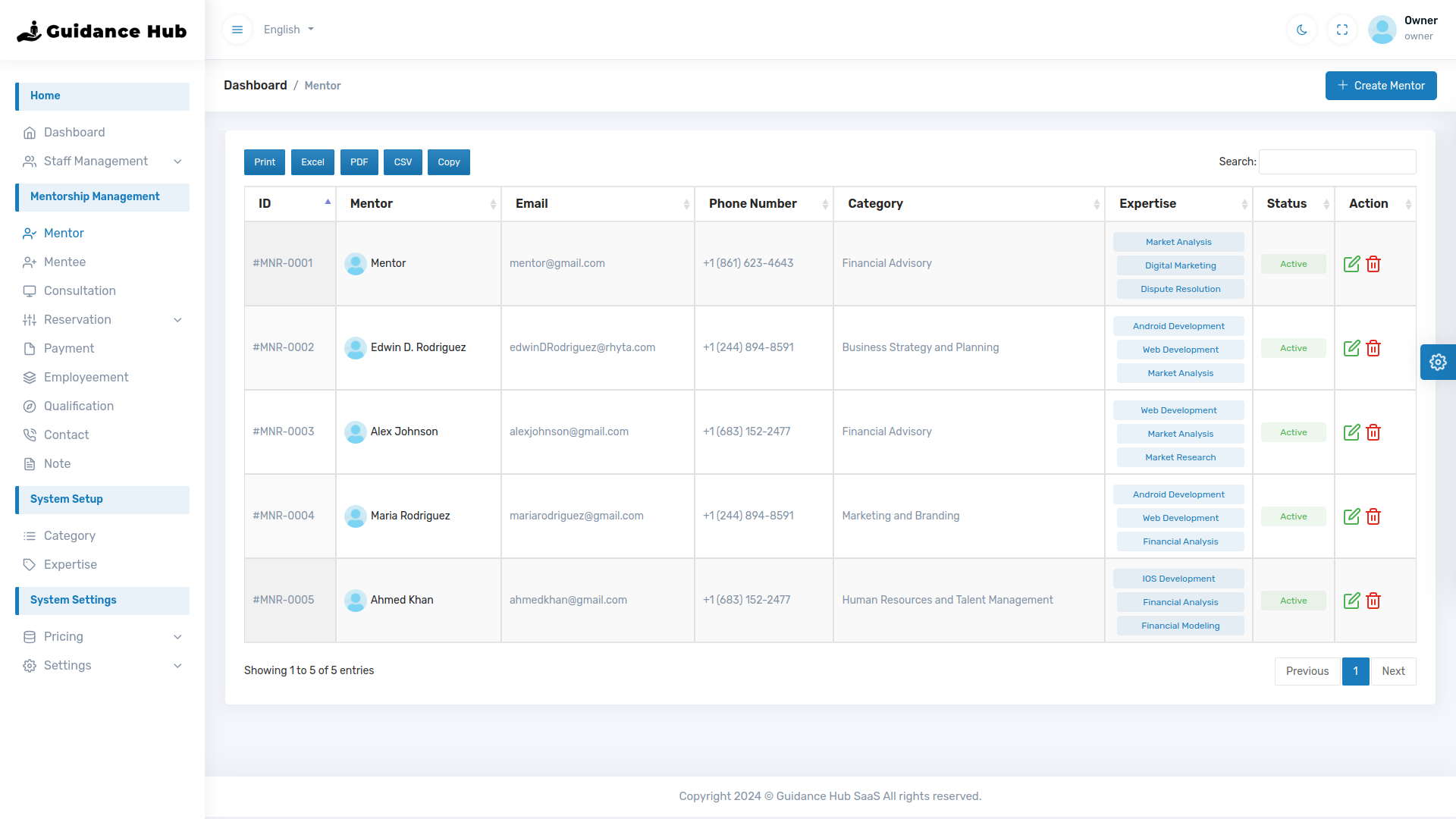The height and width of the screenshot is (819, 1456).
Task: Go to Consultation sidebar item
Action: tap(80, 290)
